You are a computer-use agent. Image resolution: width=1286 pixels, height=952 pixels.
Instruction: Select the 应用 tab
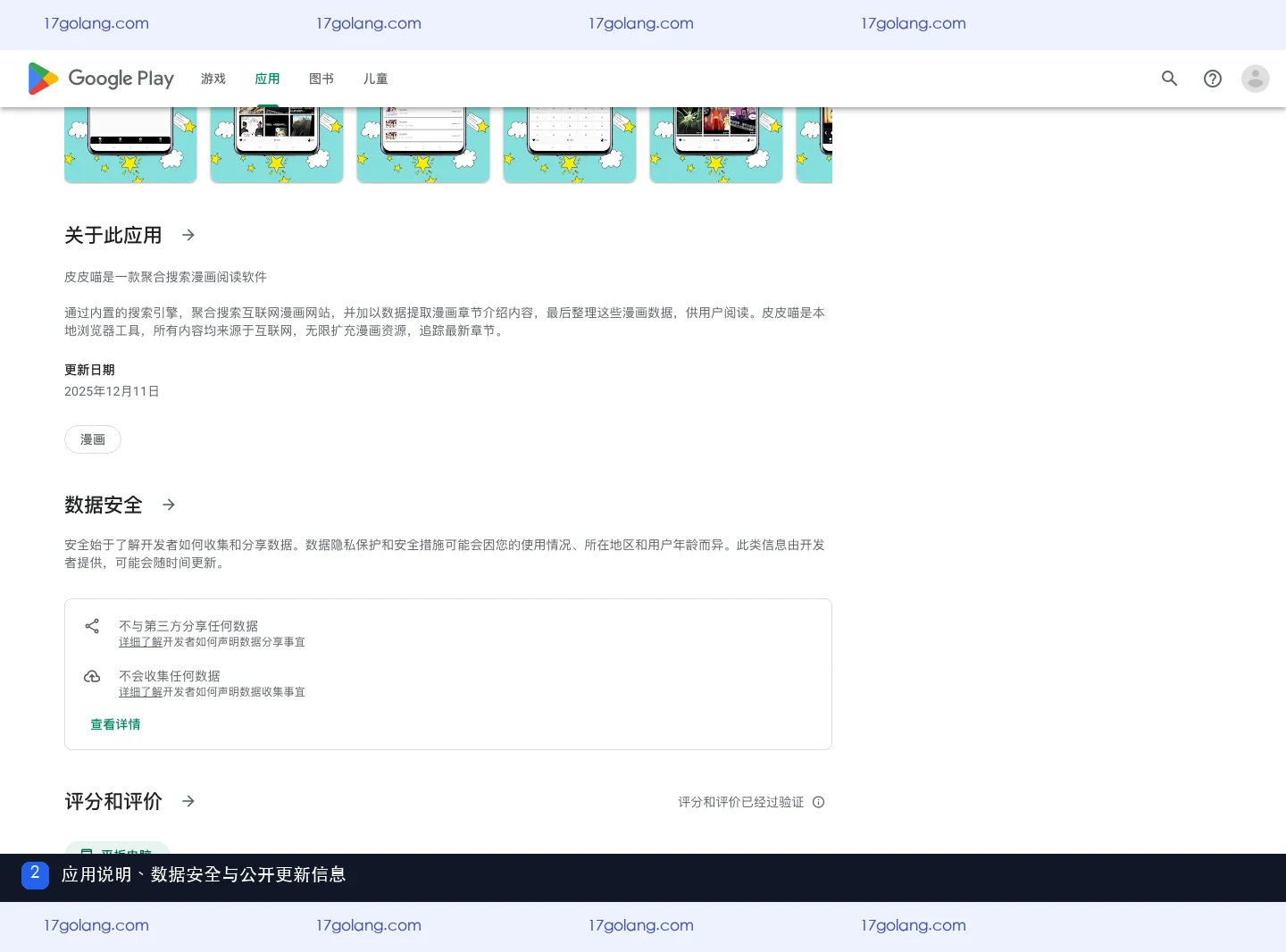click(267, 79)
